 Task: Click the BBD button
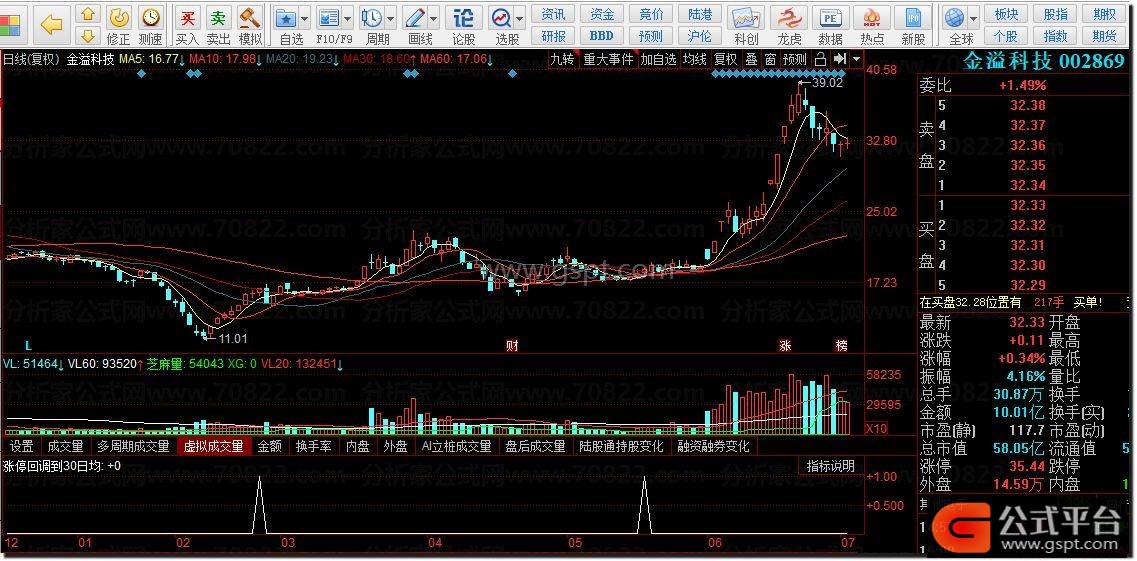pyautogui.click(x=602, y=36)
